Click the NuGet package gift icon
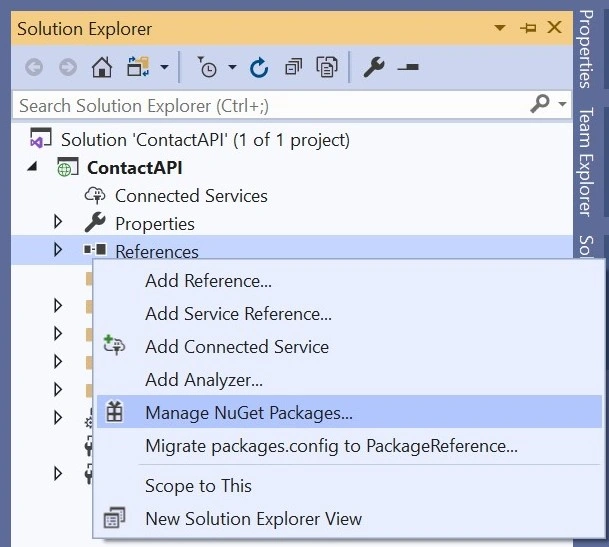 click(115, 412)
